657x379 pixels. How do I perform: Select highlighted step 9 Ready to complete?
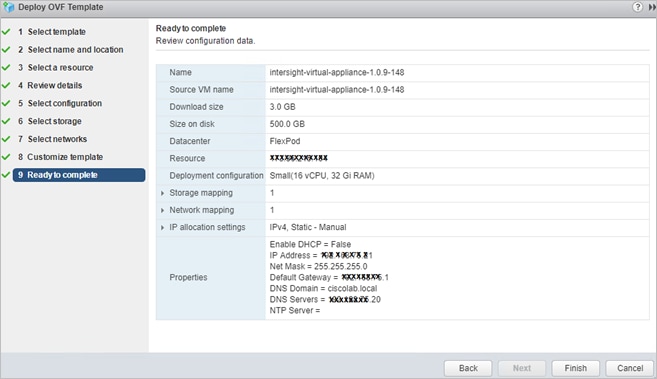pyautogui.click(x=79, y=175)
